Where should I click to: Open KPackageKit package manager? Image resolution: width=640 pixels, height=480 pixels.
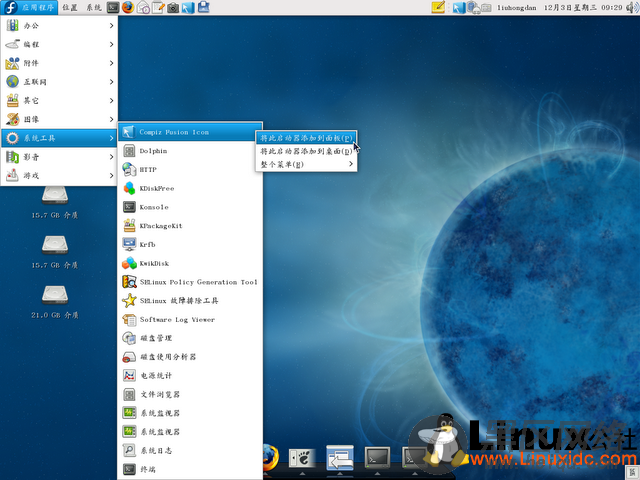pyautogui.click(x=190, y=226)
